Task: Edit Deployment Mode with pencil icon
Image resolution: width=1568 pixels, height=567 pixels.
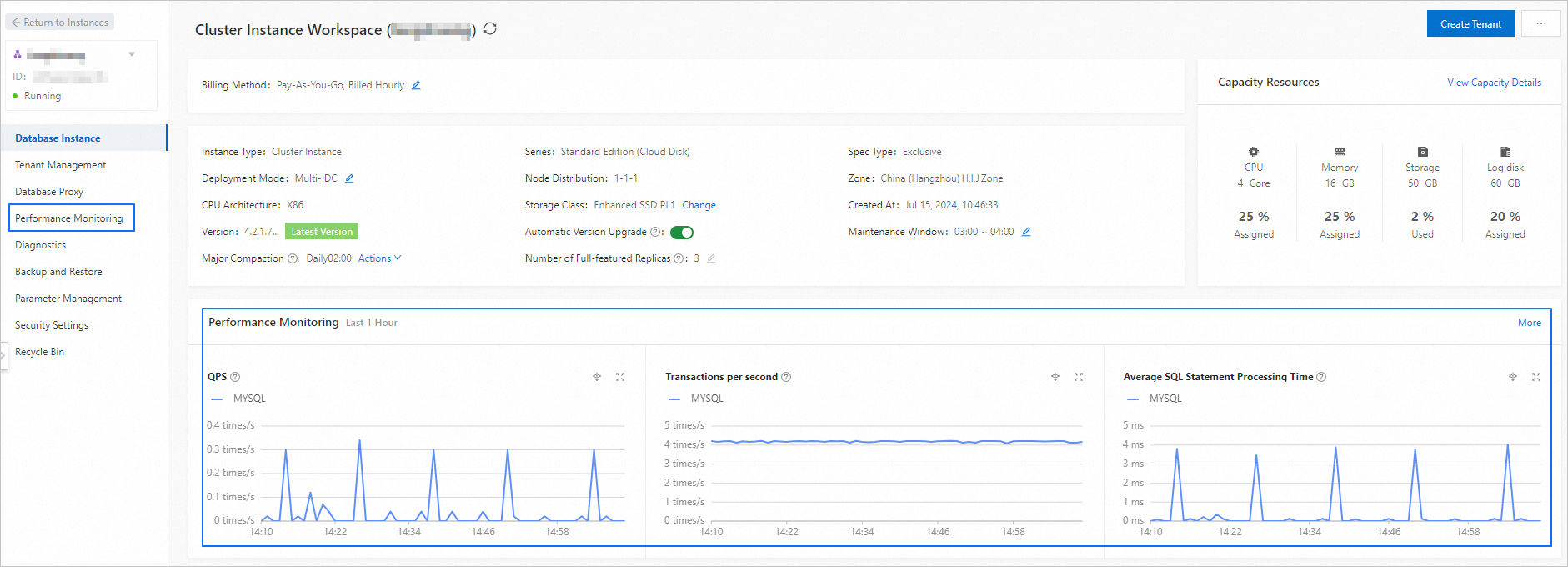Action: click(x=349, y=178)
